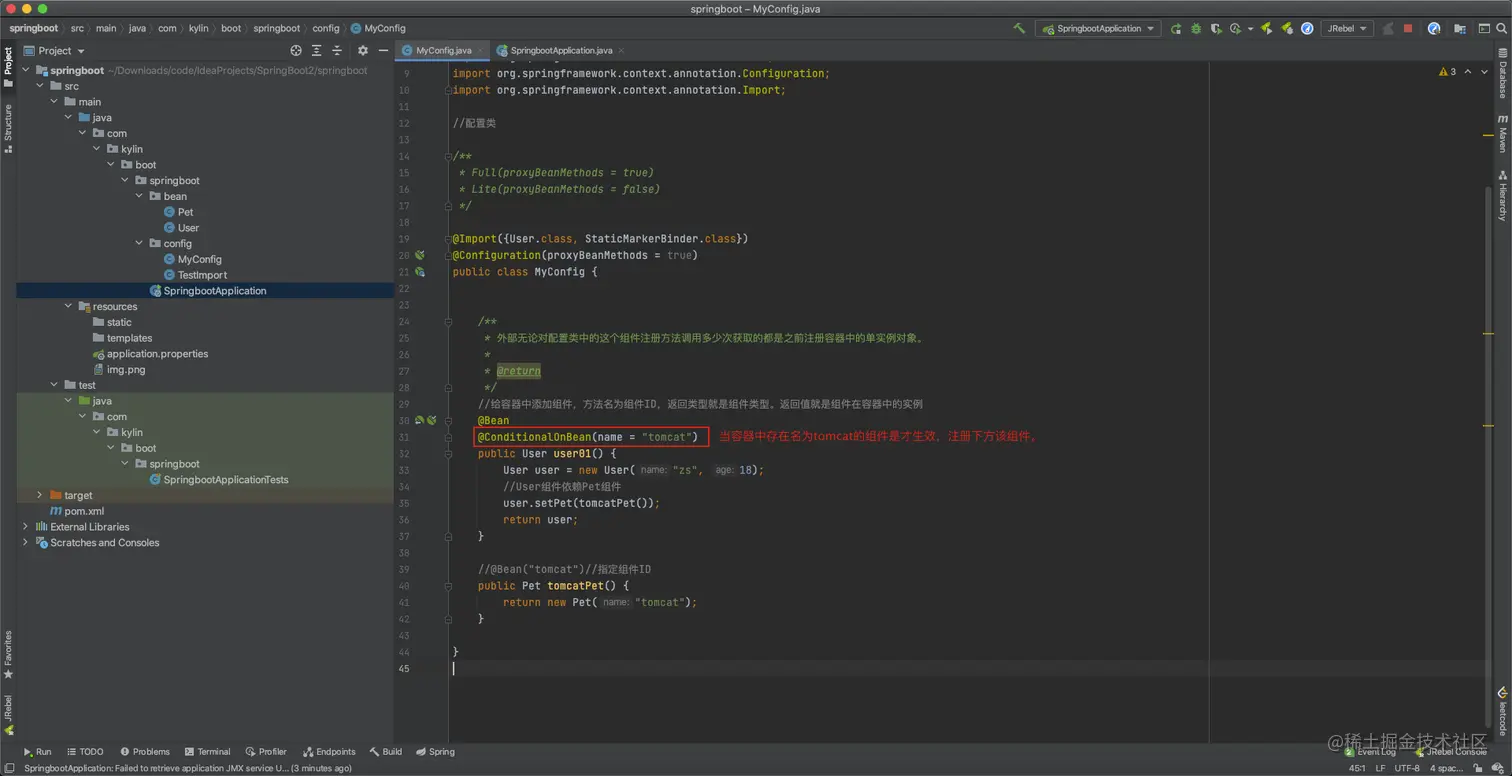Collapse all in Project panel

337,51
